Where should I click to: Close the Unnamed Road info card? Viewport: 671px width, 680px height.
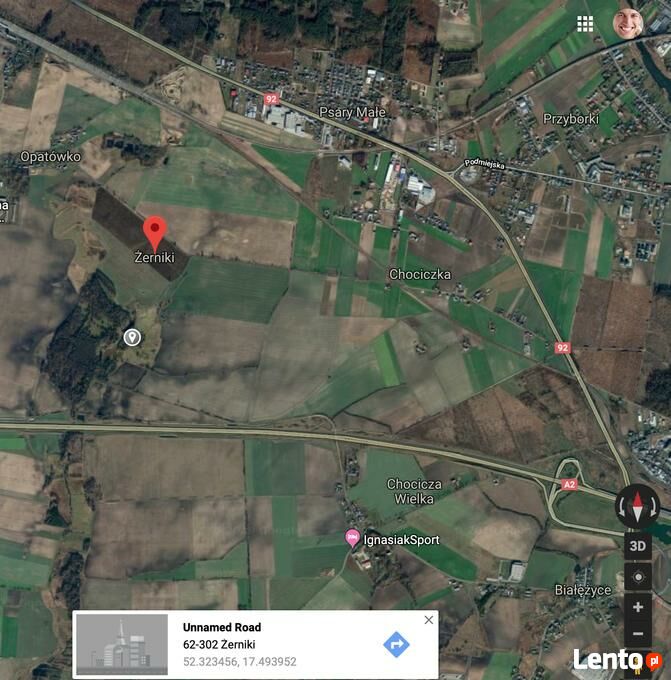429,620
